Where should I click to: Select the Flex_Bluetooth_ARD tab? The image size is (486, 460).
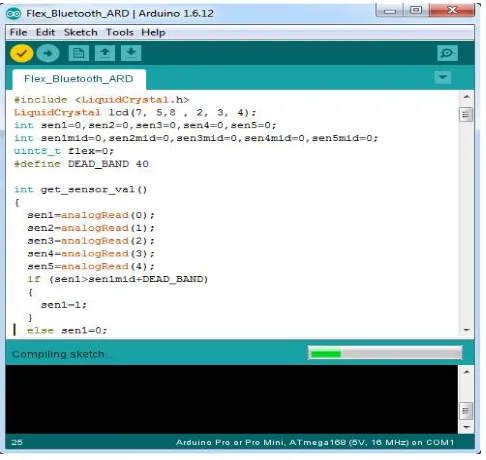79,79
